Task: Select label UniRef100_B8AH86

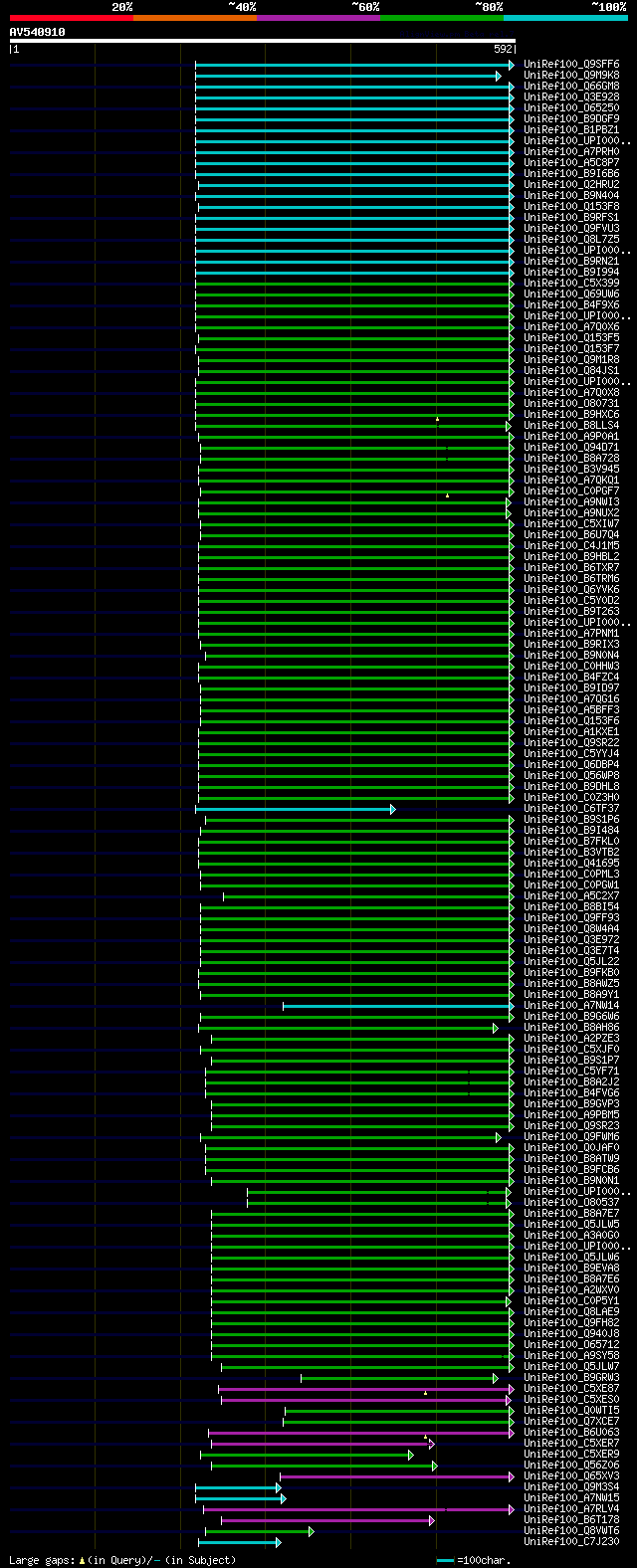Action: click(x=570, y=1028)
